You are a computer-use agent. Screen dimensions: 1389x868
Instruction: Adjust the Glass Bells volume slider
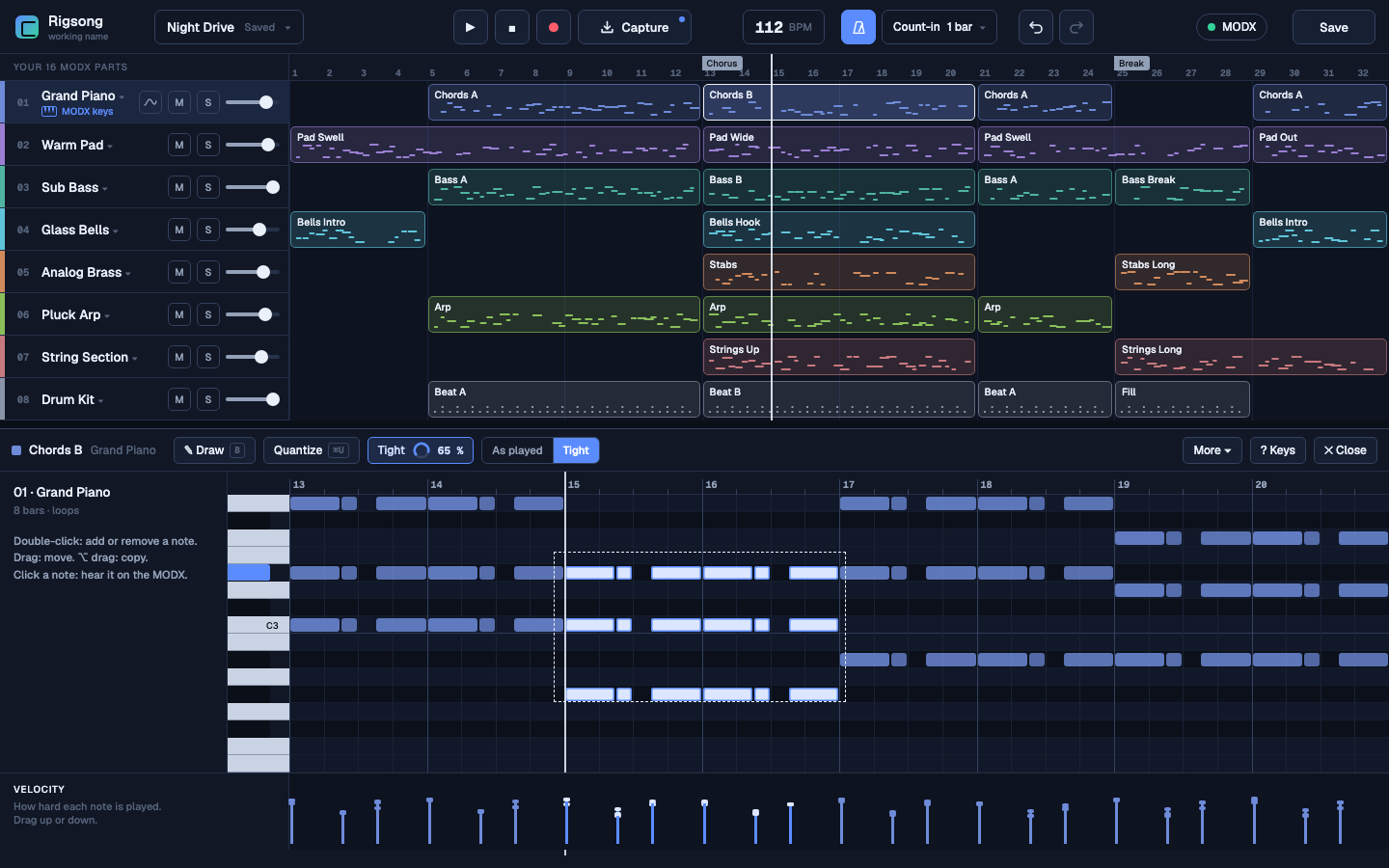pos(253,230)
